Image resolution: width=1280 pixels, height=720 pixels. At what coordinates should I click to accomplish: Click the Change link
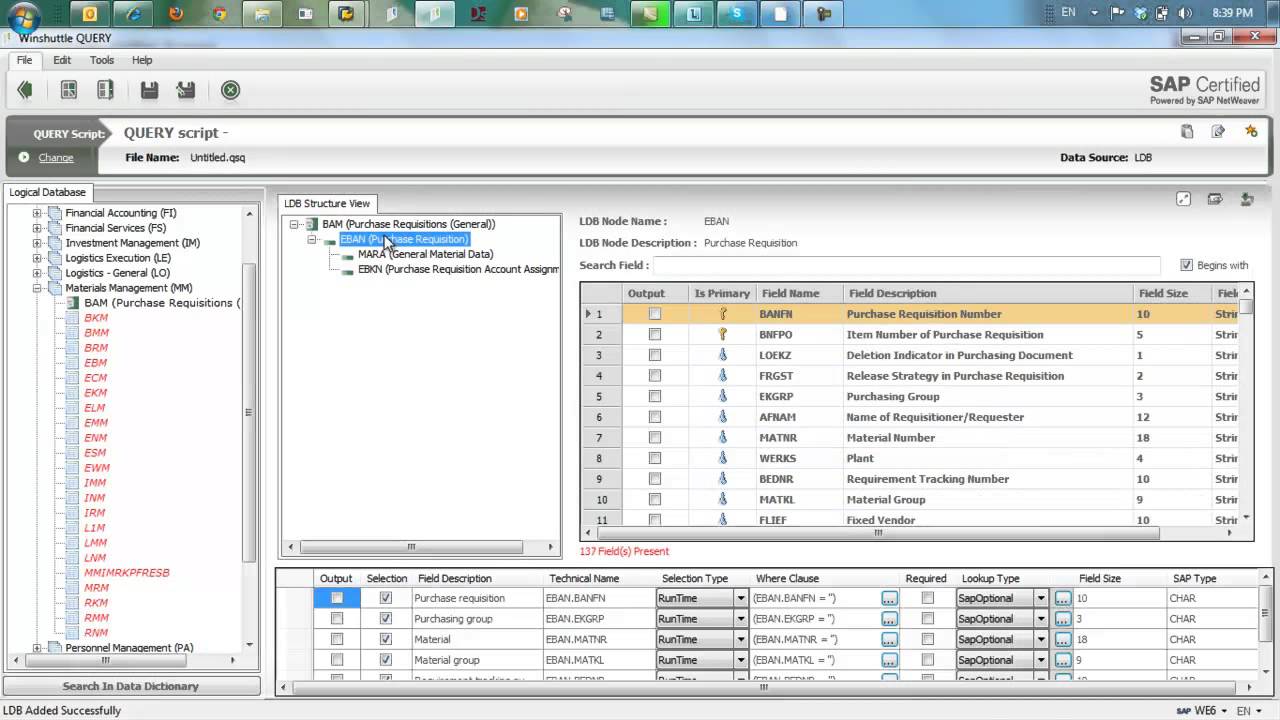[56, 158]
